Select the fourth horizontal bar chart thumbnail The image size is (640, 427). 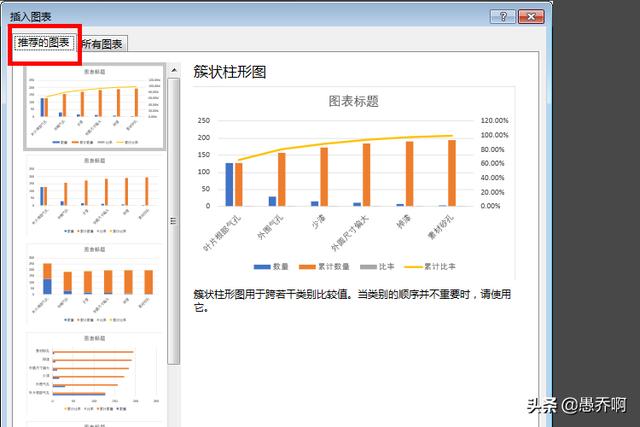(x=95, y=373)
